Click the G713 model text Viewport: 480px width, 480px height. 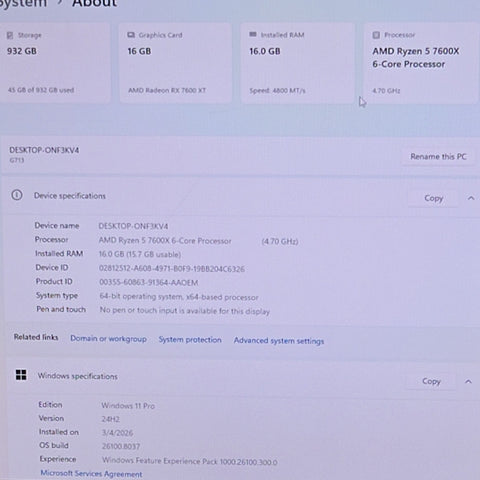(x=17, y=160)
